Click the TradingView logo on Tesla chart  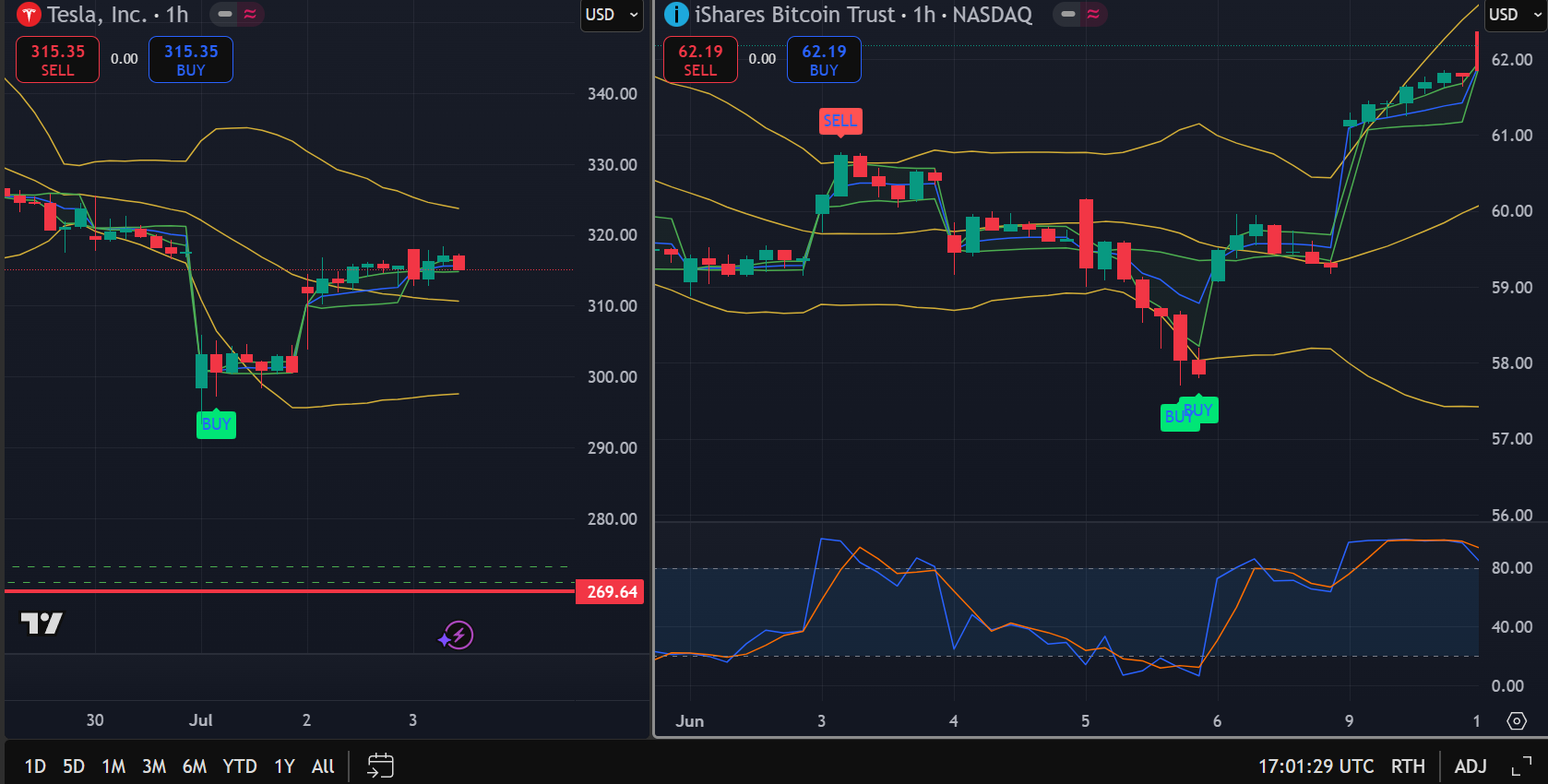(x=42, y=624)
